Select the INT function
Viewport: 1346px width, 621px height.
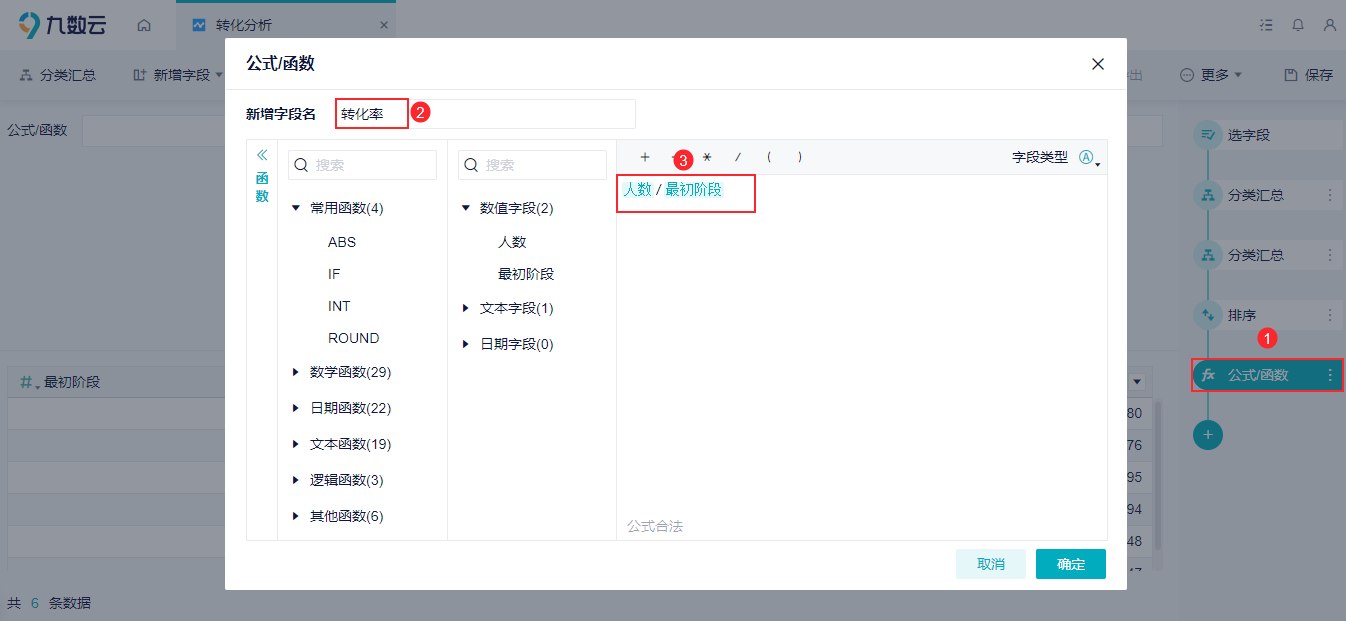[x=339, y=306]
